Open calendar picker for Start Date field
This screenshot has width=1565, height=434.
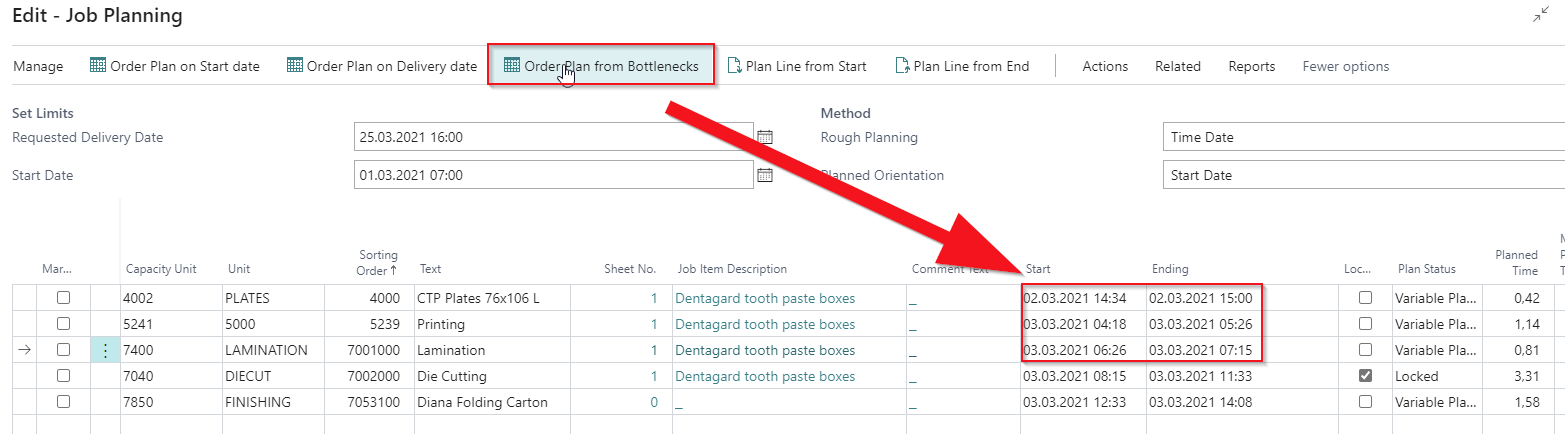pos(766,175)
